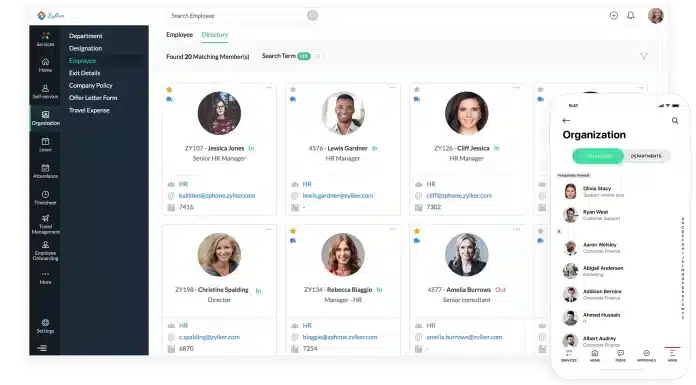Open notifications bell icon
The height and width of the screenshot is (385, 696).
click(630, 16)
